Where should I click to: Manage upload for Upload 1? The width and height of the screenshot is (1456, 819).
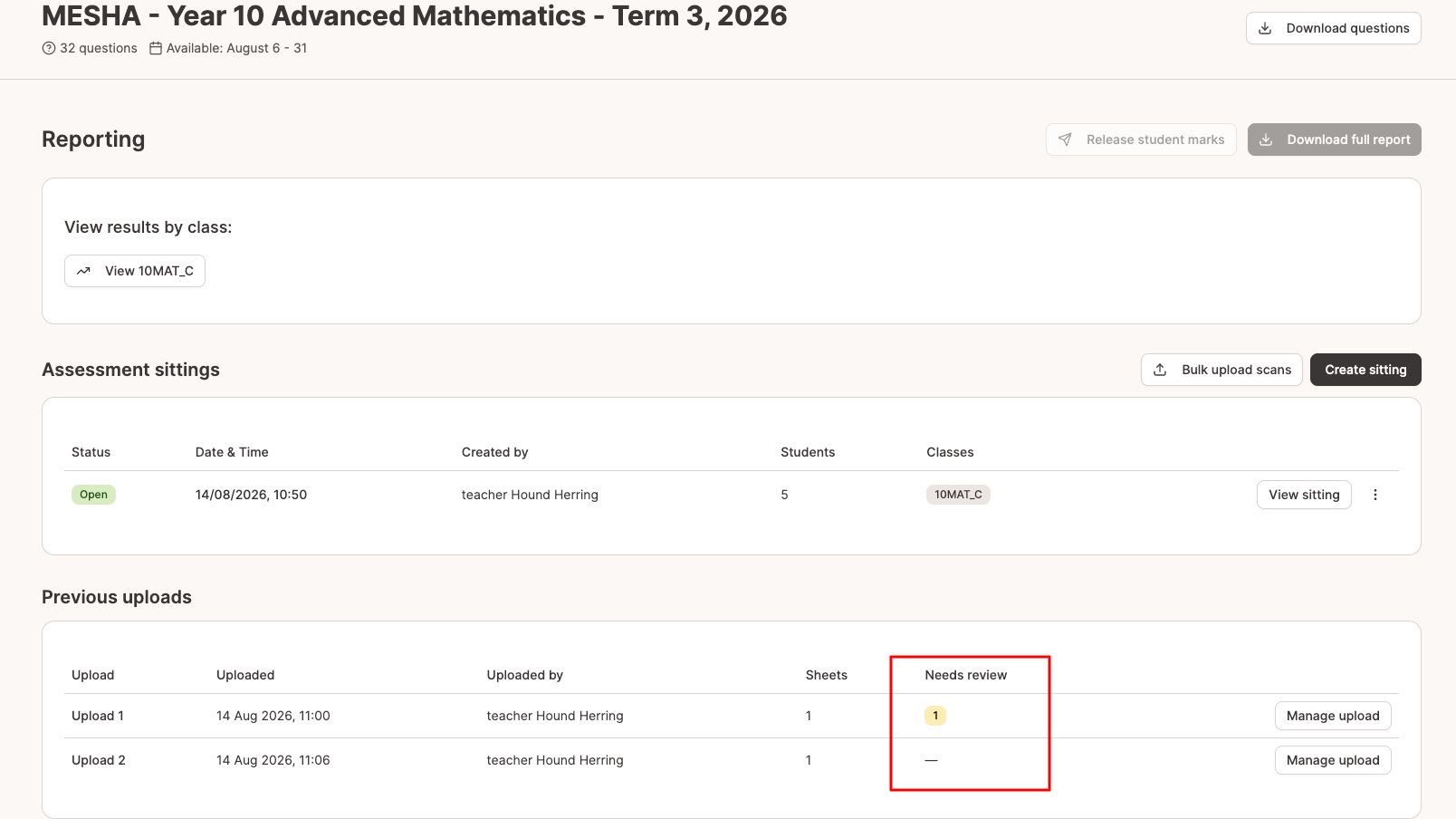(1333, 716)
